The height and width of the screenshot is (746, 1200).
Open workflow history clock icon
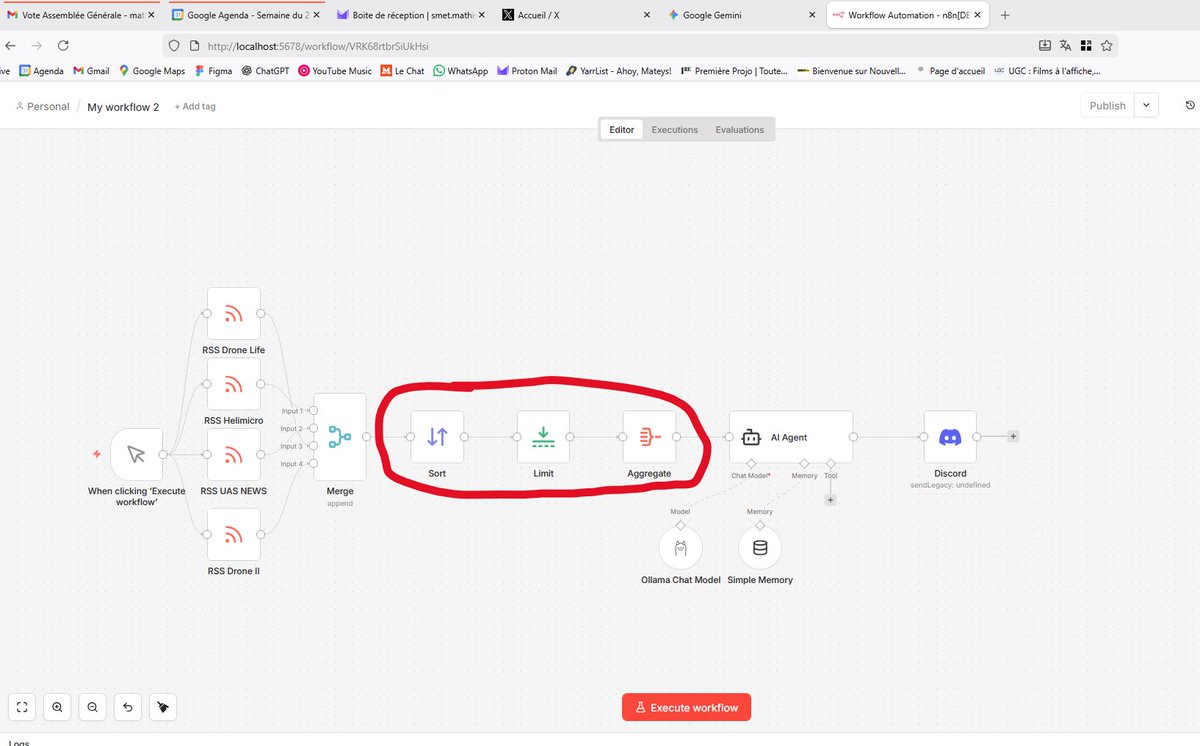[x=1190, y=106]
